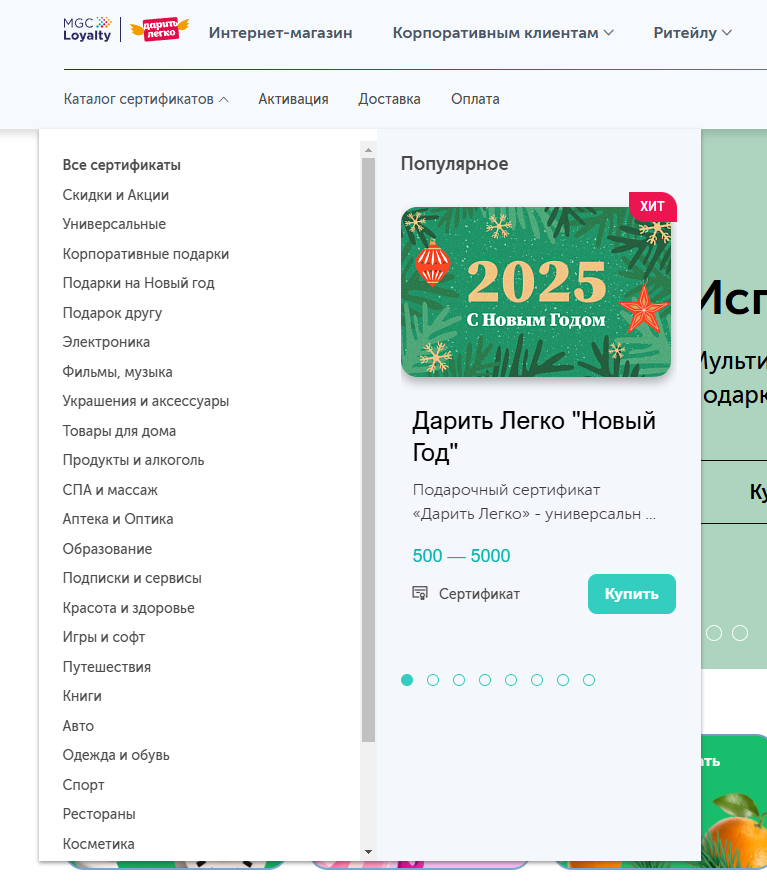
Task: Select the first carousel dot under Популярное
Action: (407, 680)
